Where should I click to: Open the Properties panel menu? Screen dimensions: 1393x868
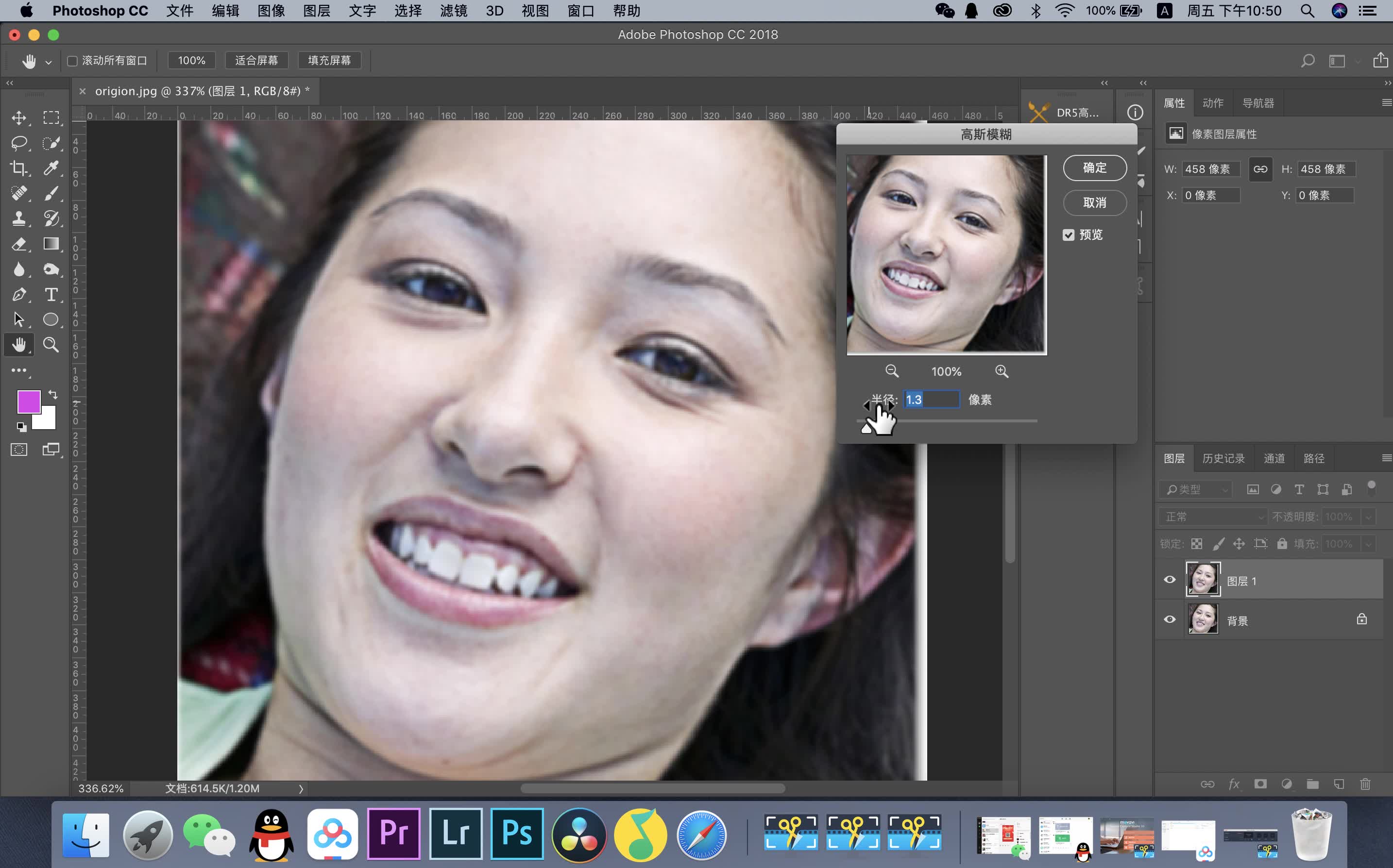[1386, 103]
